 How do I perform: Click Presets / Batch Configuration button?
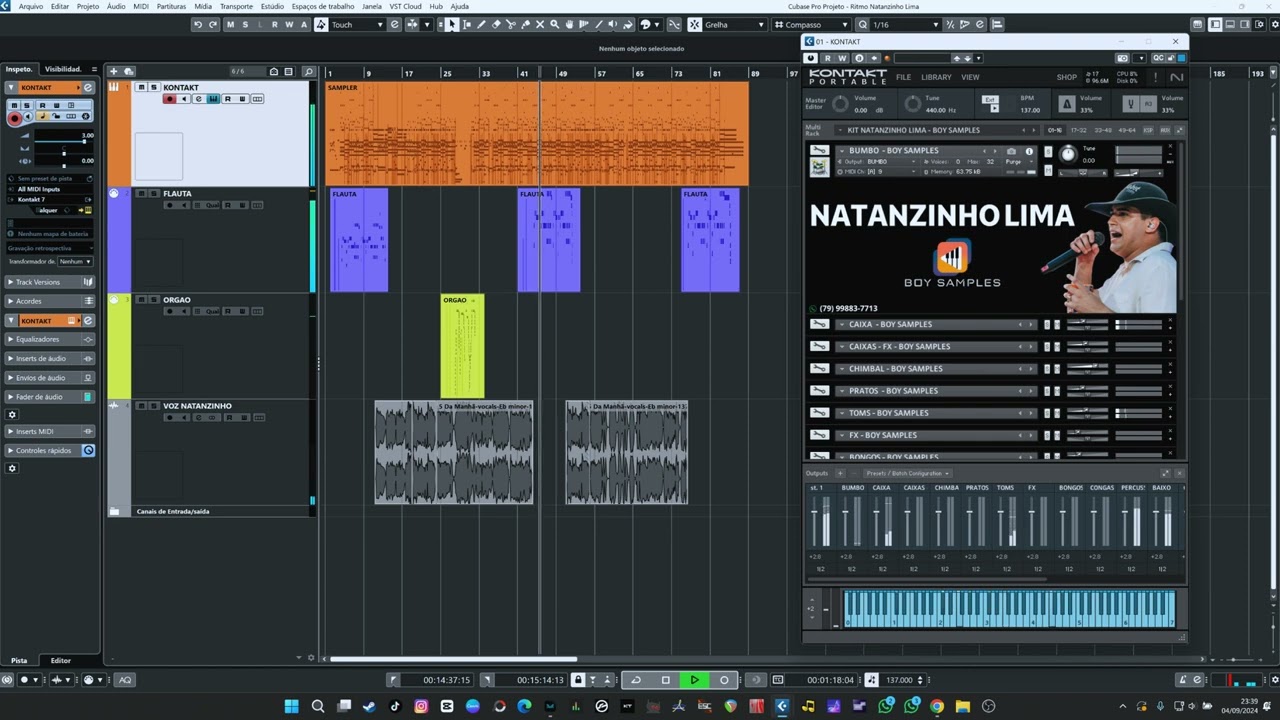907,473
